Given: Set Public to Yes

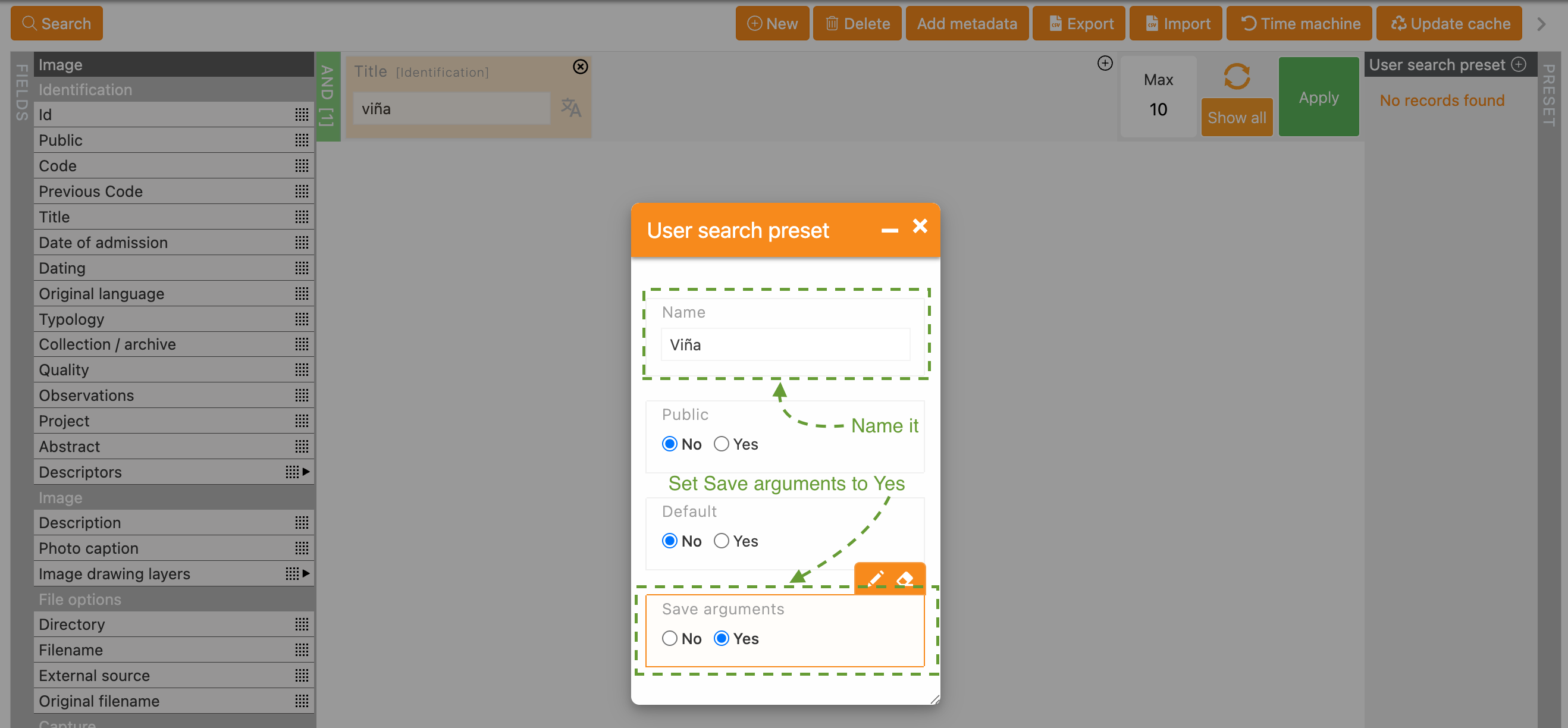Looking at the screenshot, I should pos(722,444).
